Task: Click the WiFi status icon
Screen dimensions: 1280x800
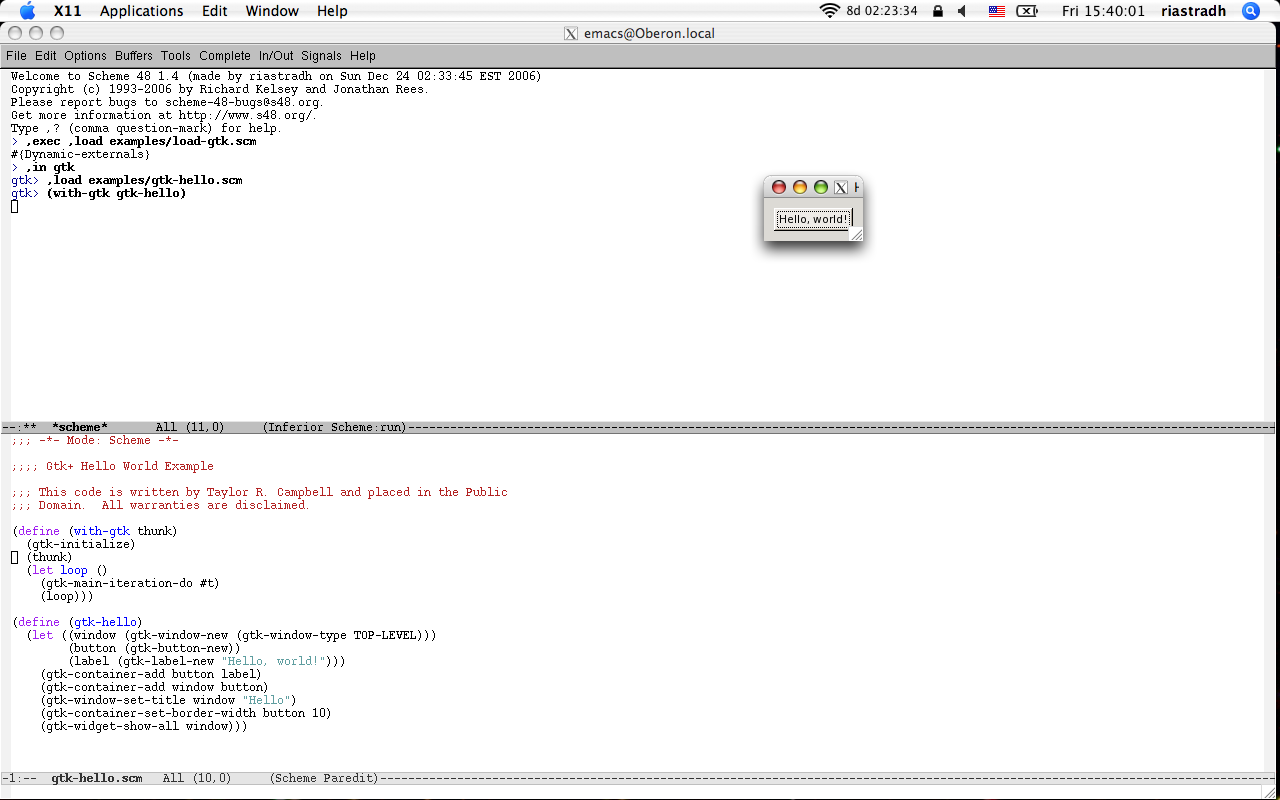Action: click(829, 11)
